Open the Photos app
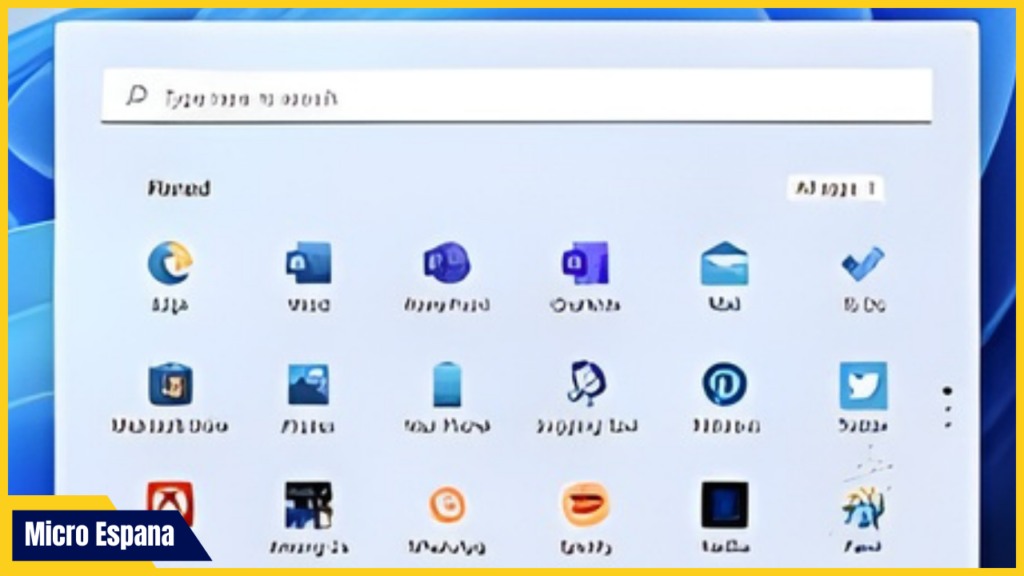 307,385
